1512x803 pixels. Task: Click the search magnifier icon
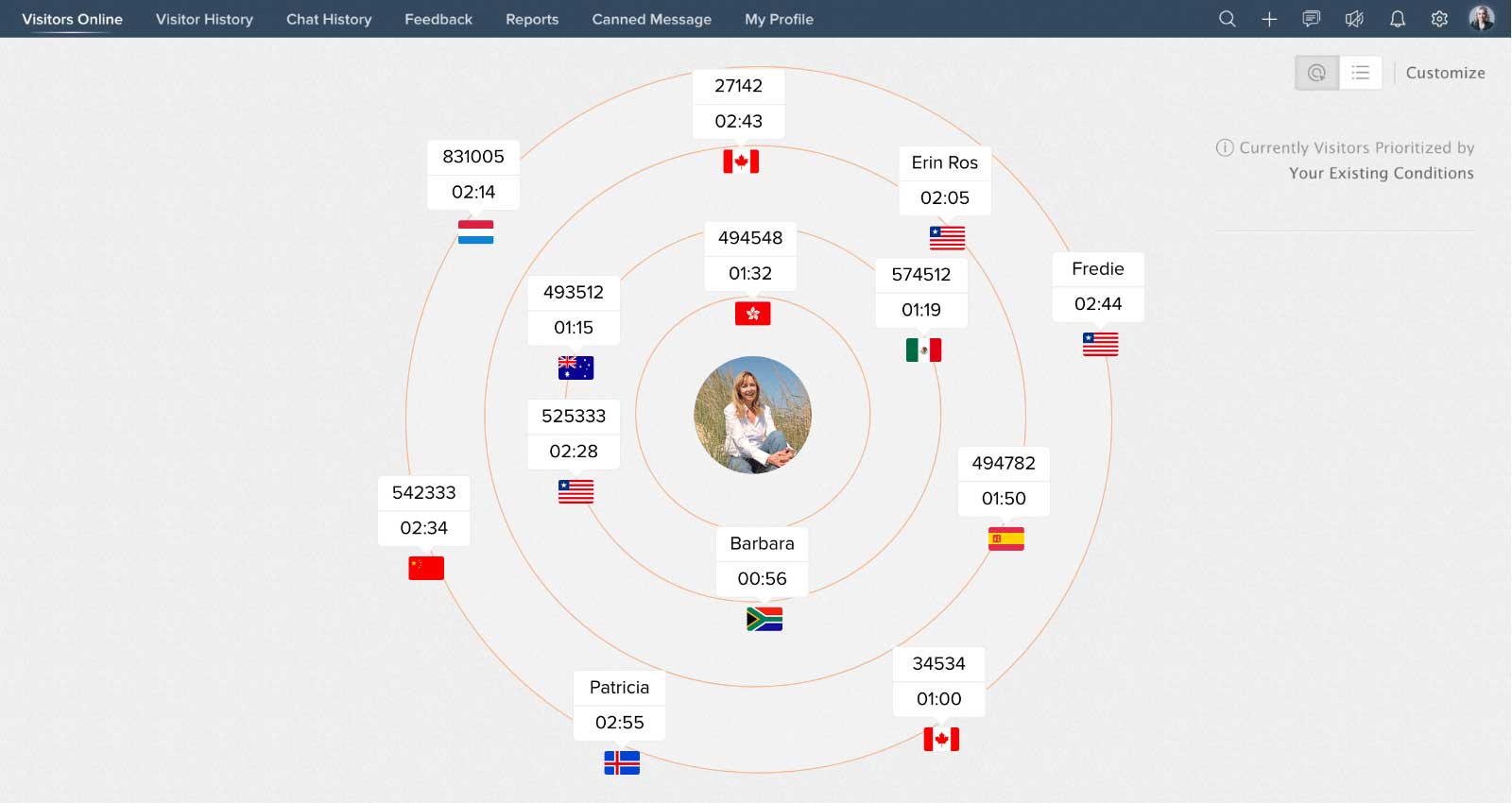(x=1227, y=19)
